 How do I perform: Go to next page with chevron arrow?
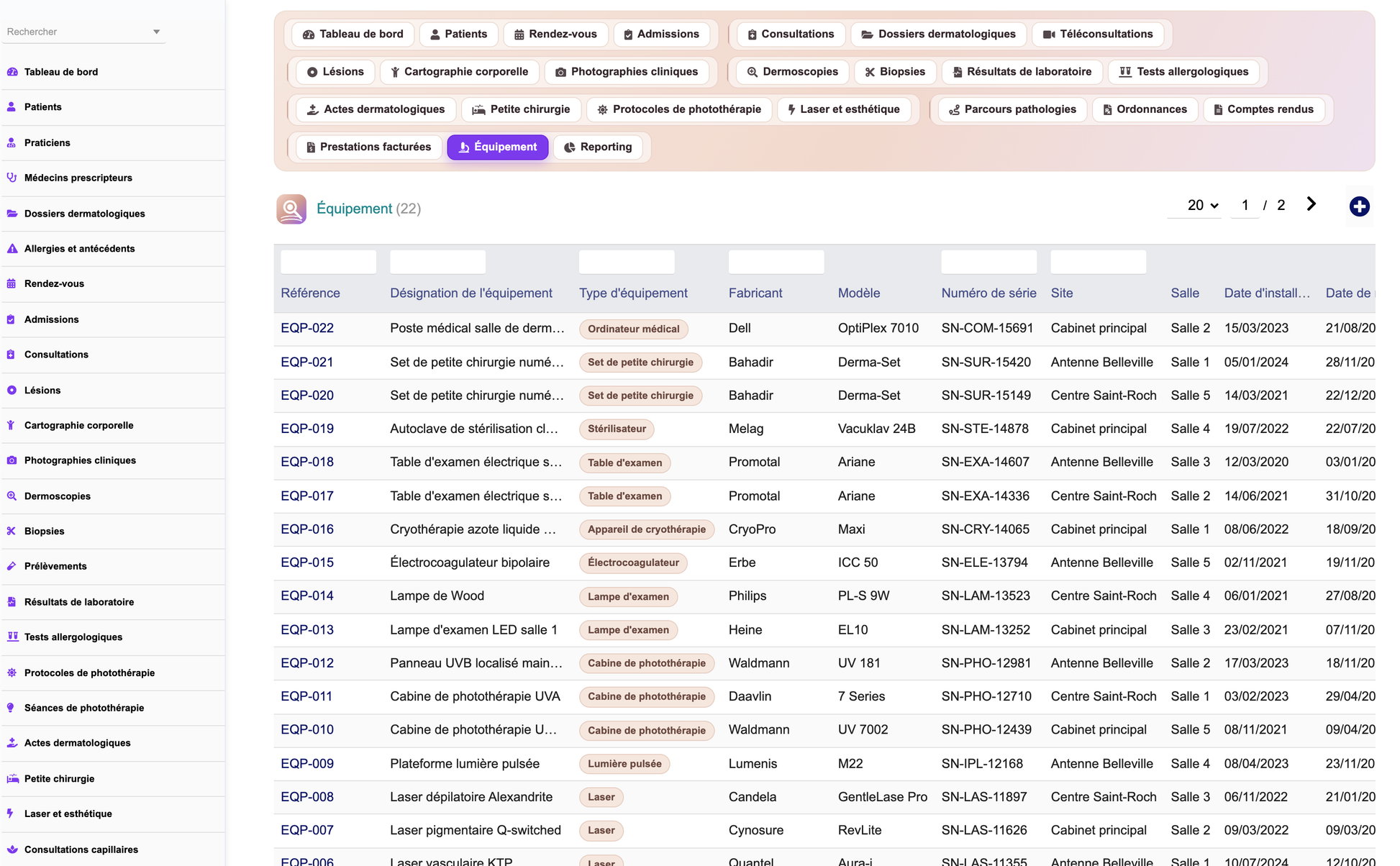(1311, 204)
